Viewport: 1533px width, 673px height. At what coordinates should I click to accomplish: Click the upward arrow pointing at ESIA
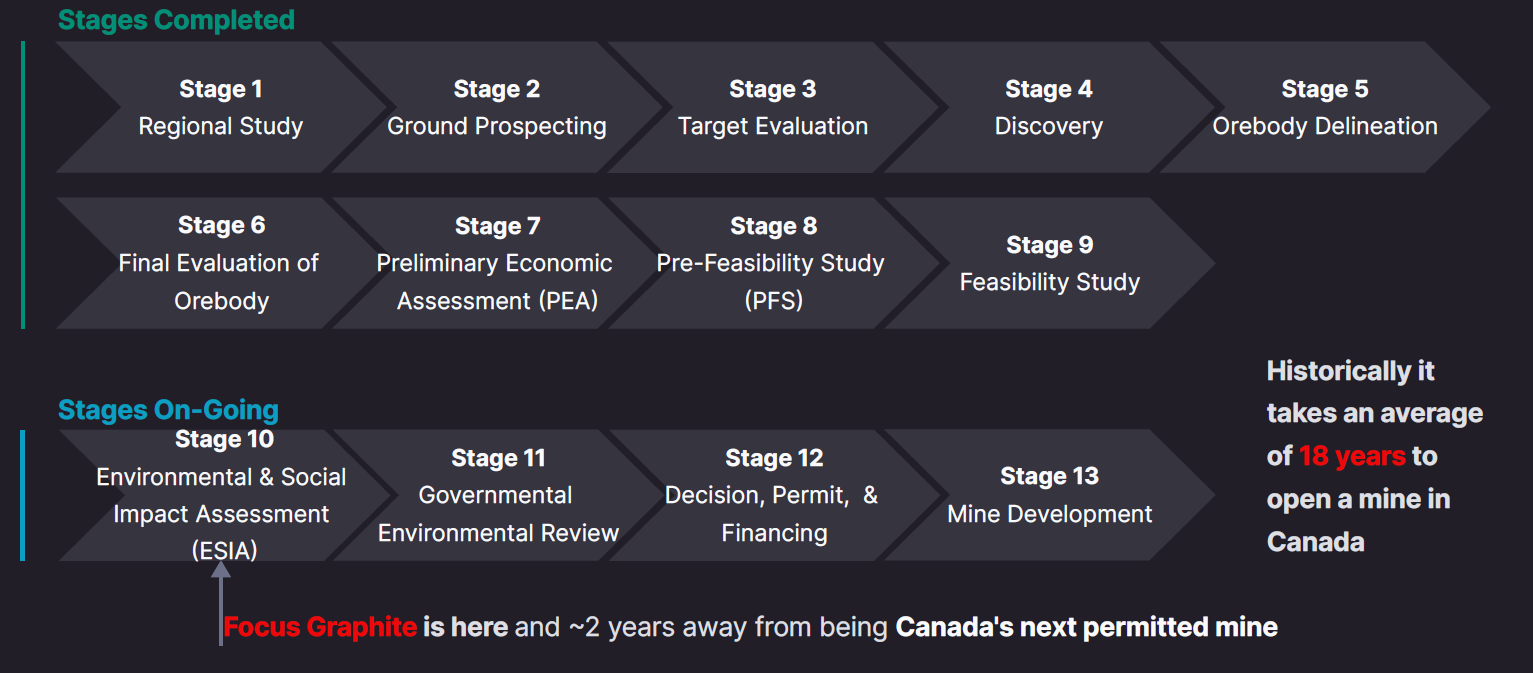[x=221, y=600]
